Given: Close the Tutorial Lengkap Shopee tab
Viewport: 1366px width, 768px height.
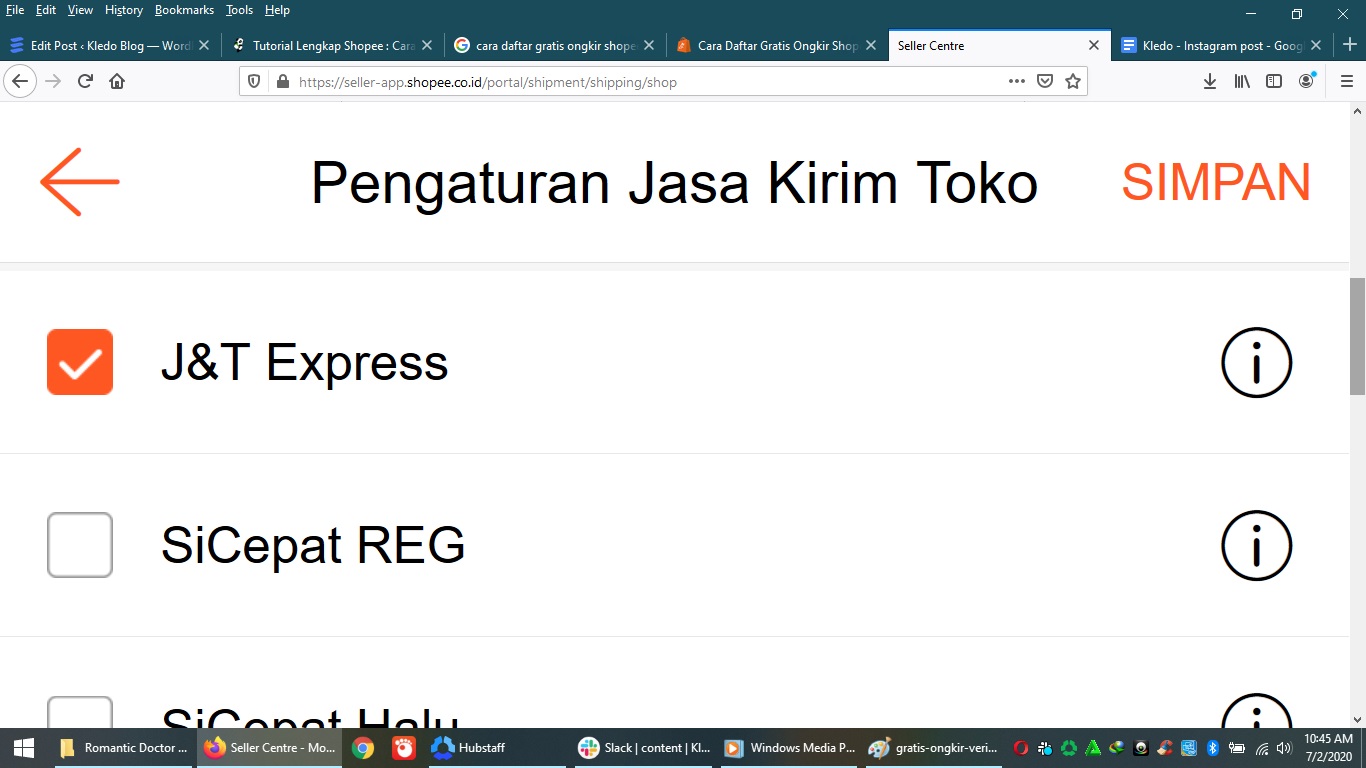Looking at the screenshot, I should [427, 45].
